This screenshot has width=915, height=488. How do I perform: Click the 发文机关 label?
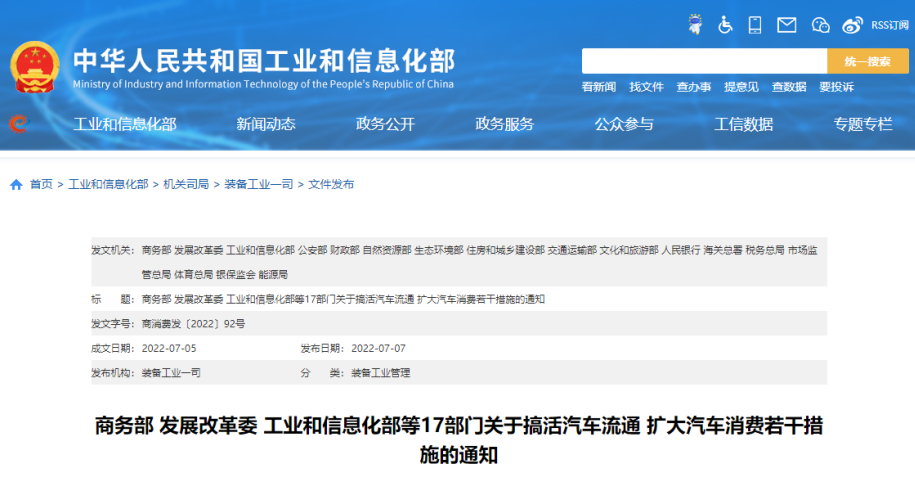coord(113,250)
